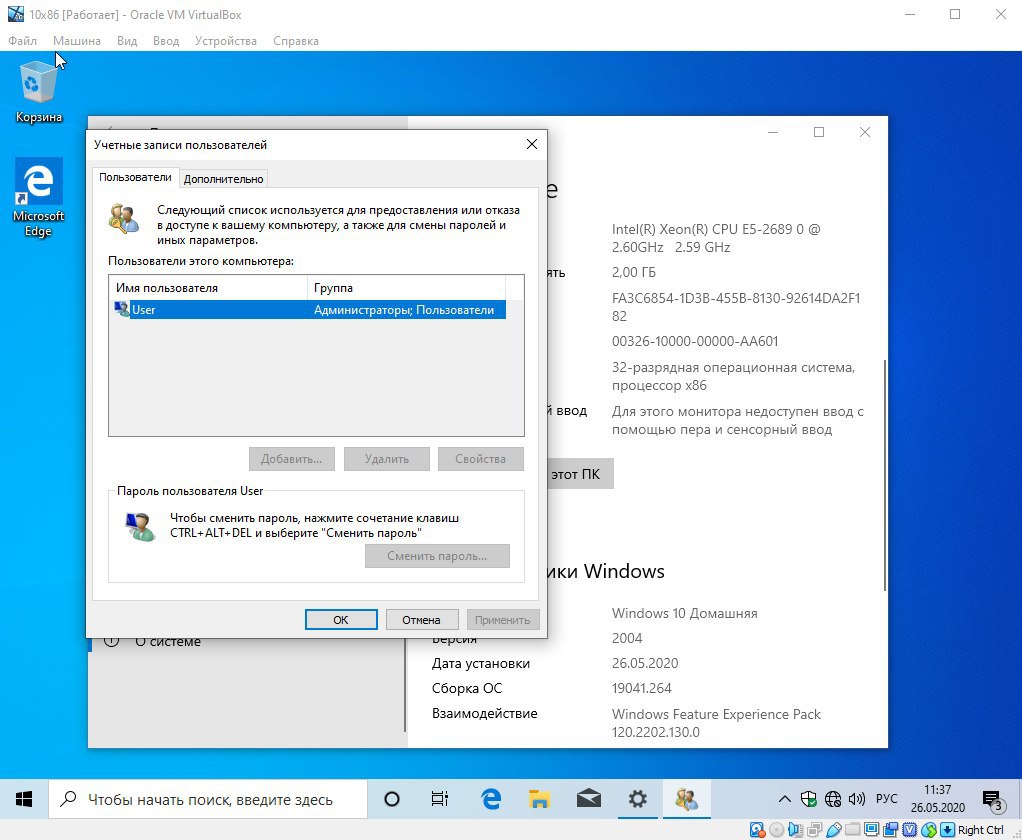Click VirtualBox display indicator icon
The height and width of the screenshot is (840, 1022).
coord(871,830)
